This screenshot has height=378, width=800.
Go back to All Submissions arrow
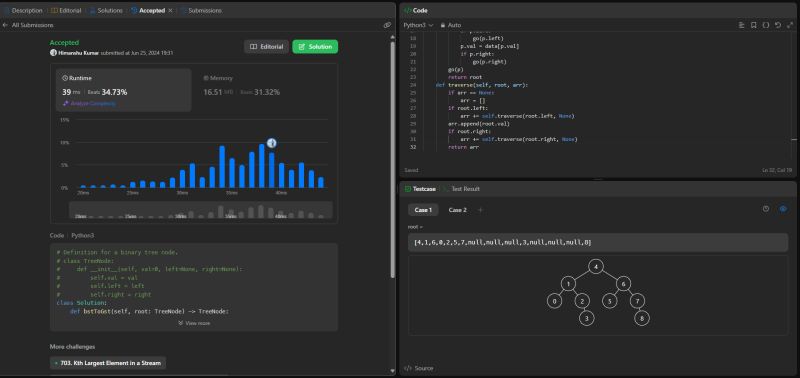point(6,25)
